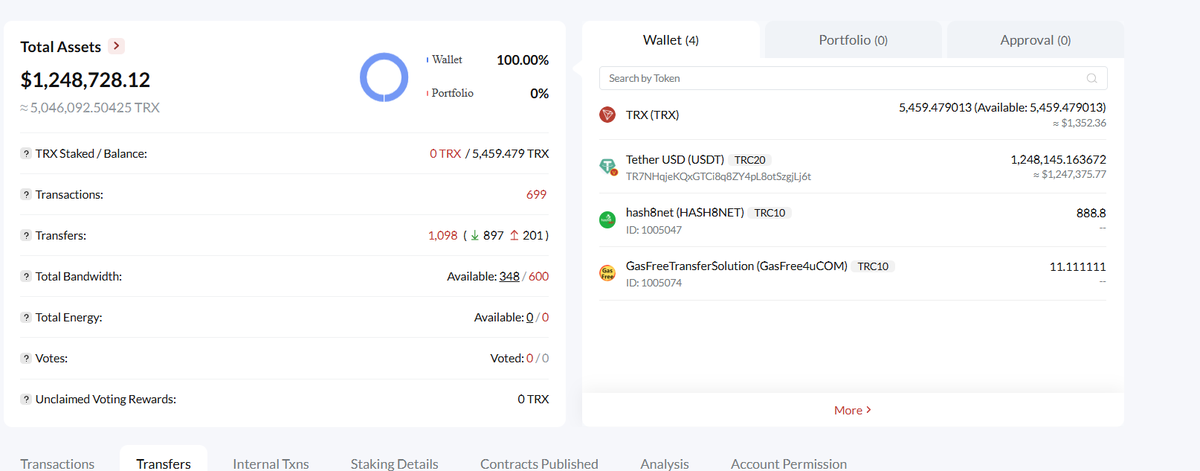Click total value $1,248,728.12
Screen dimensions: 1200x471
86,79
